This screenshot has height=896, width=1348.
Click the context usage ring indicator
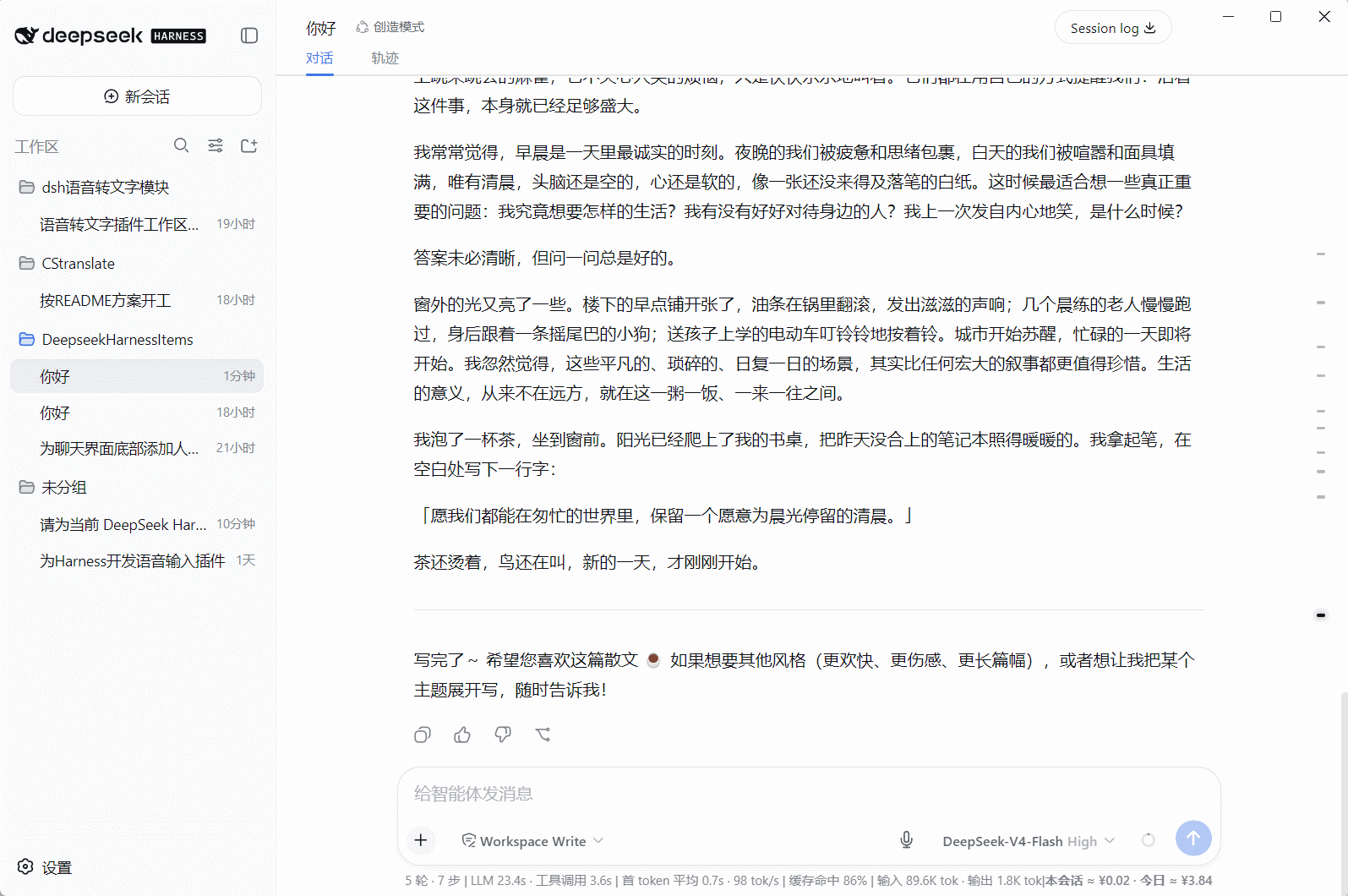[x=1148, y=839]
